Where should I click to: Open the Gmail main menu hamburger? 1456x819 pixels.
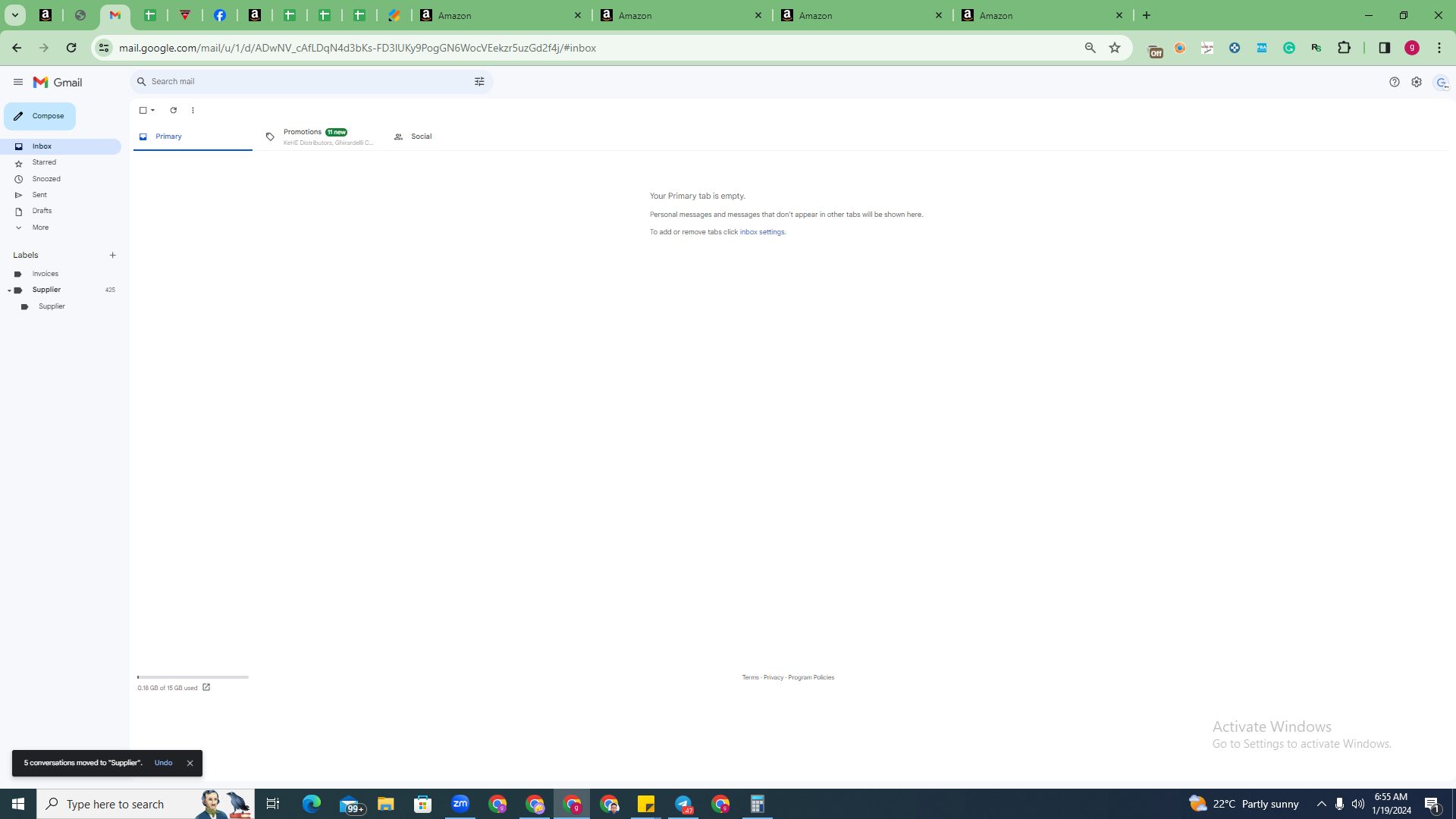pos(18,82)
